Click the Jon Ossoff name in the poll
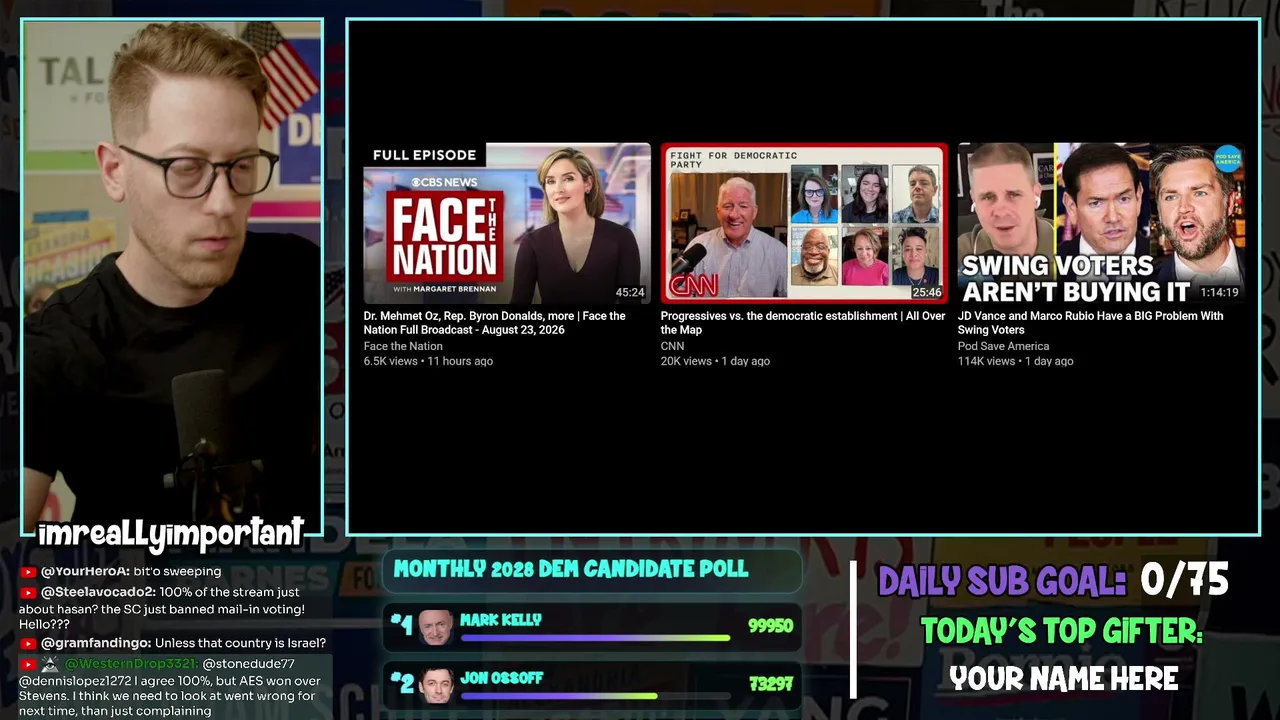The image size is (1280, 720). (502, 678)
